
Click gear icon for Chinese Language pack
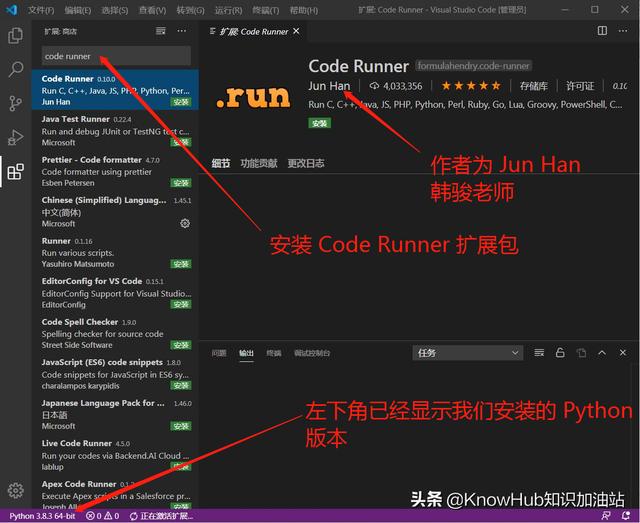pos(185,223)
